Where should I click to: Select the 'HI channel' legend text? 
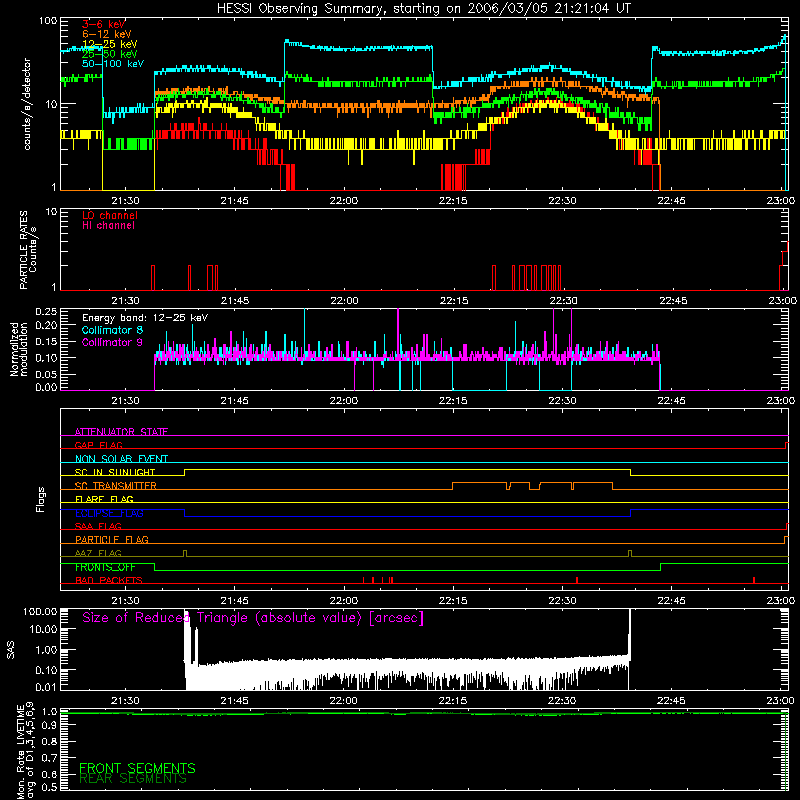tap(108, 226)
